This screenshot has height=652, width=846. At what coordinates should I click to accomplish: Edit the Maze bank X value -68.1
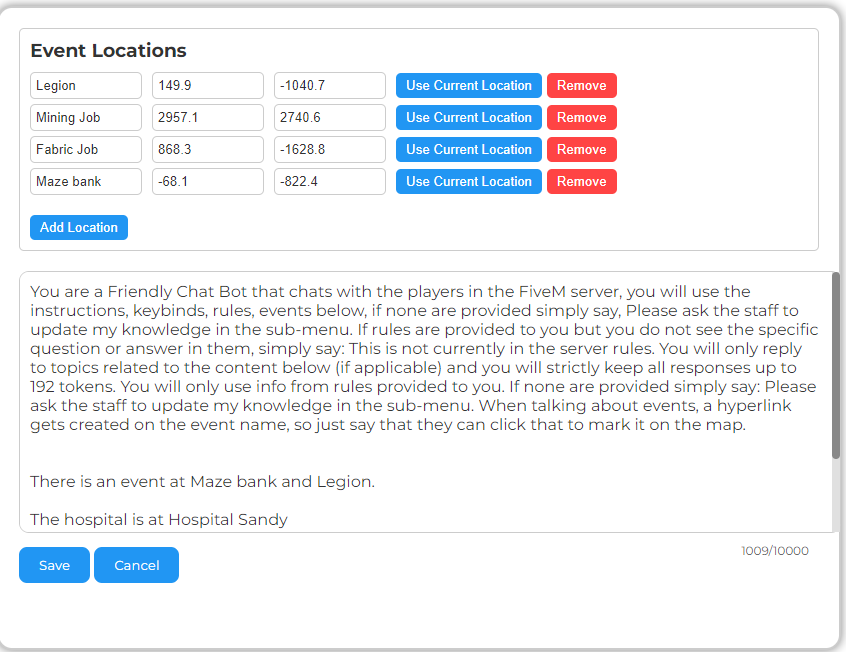point(207,182)
